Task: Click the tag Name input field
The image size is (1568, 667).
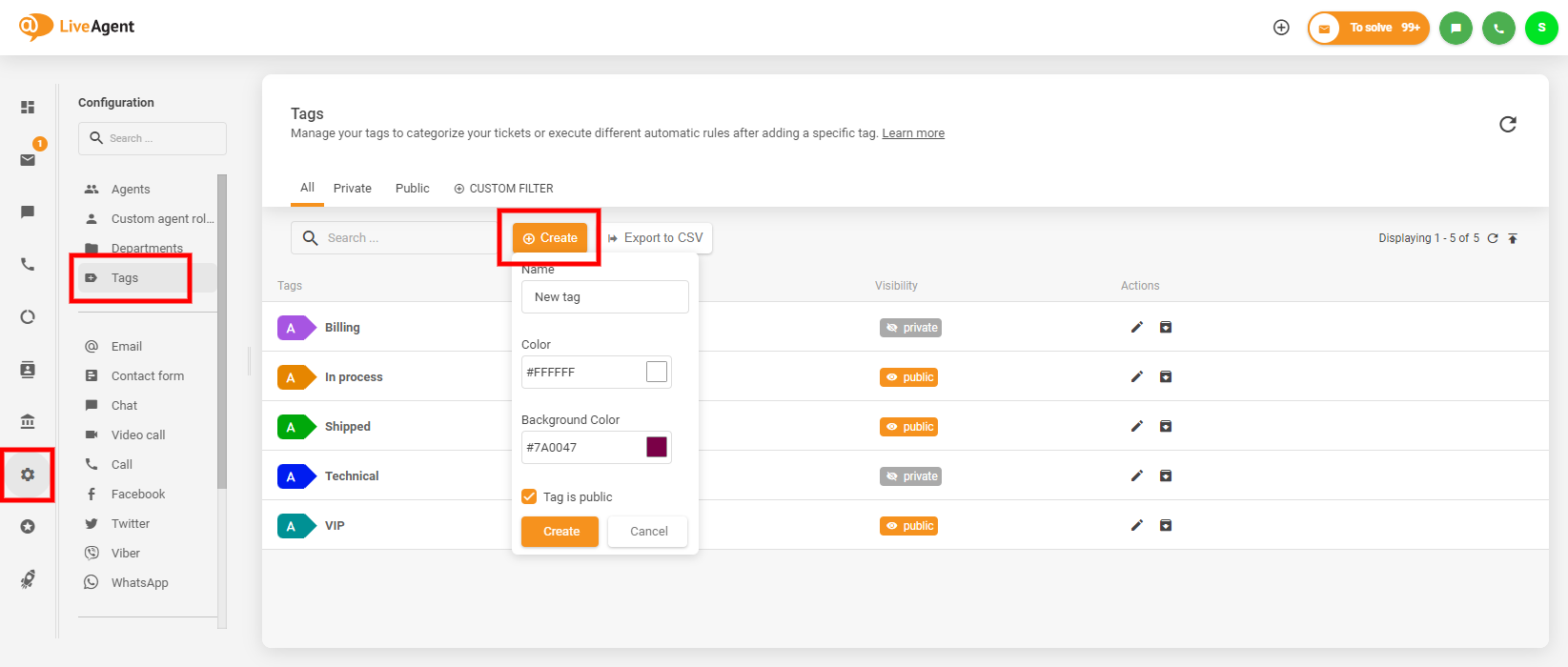Action: [x=604, y=297]
